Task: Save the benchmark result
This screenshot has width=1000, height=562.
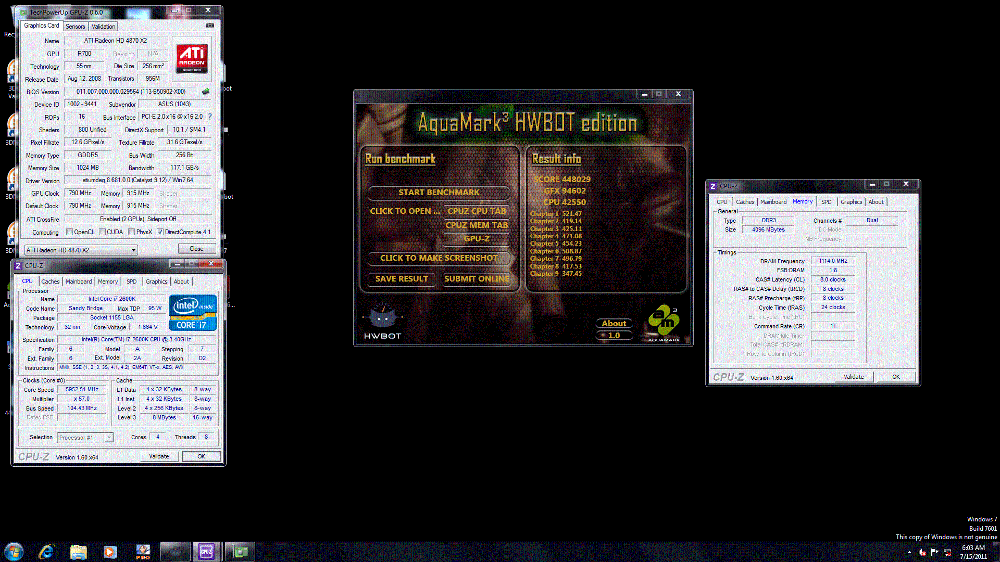Action: [x=401, y=279]
